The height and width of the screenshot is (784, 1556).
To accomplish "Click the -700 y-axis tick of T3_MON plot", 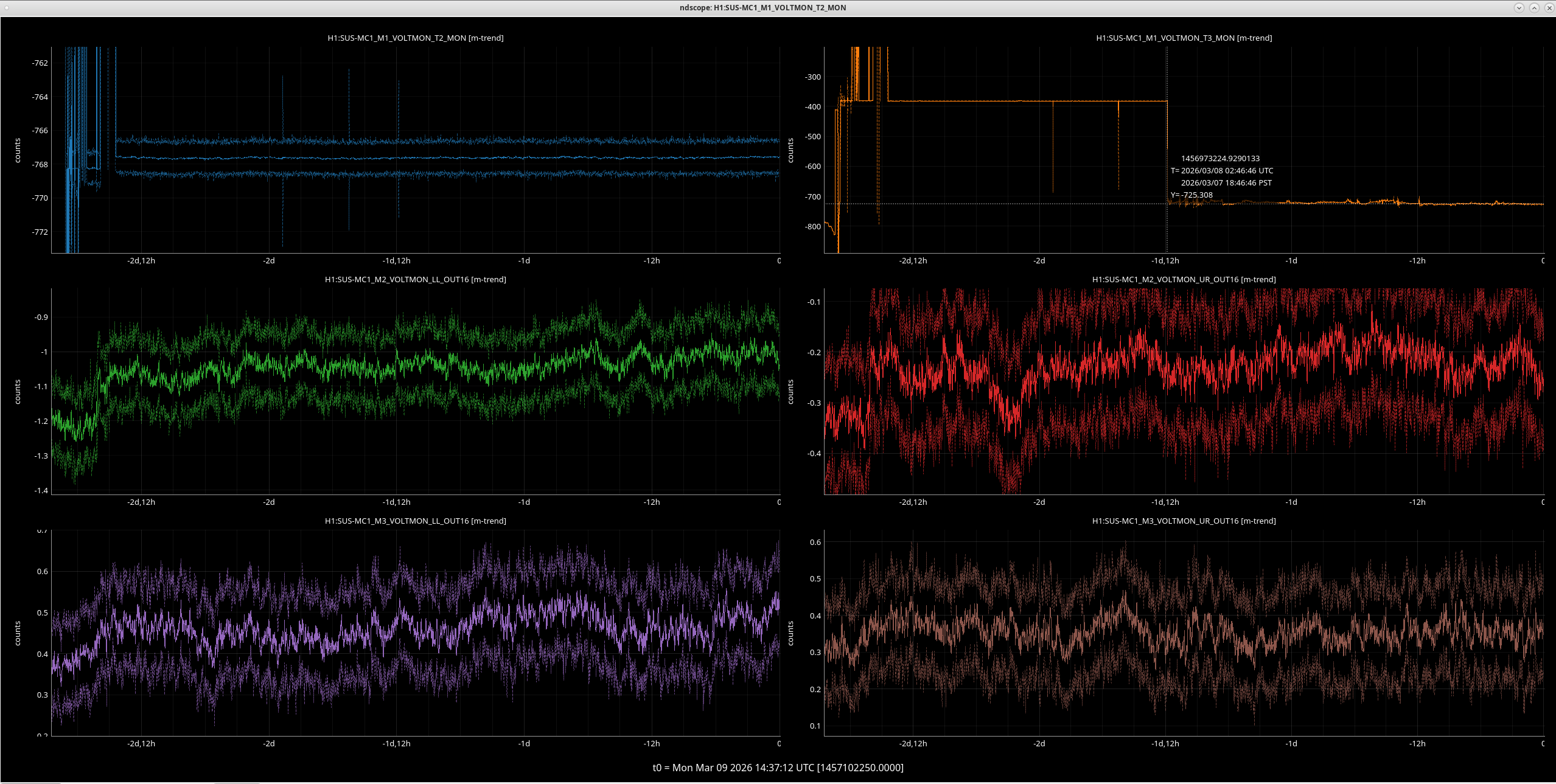I will click(x=812, y=196).
